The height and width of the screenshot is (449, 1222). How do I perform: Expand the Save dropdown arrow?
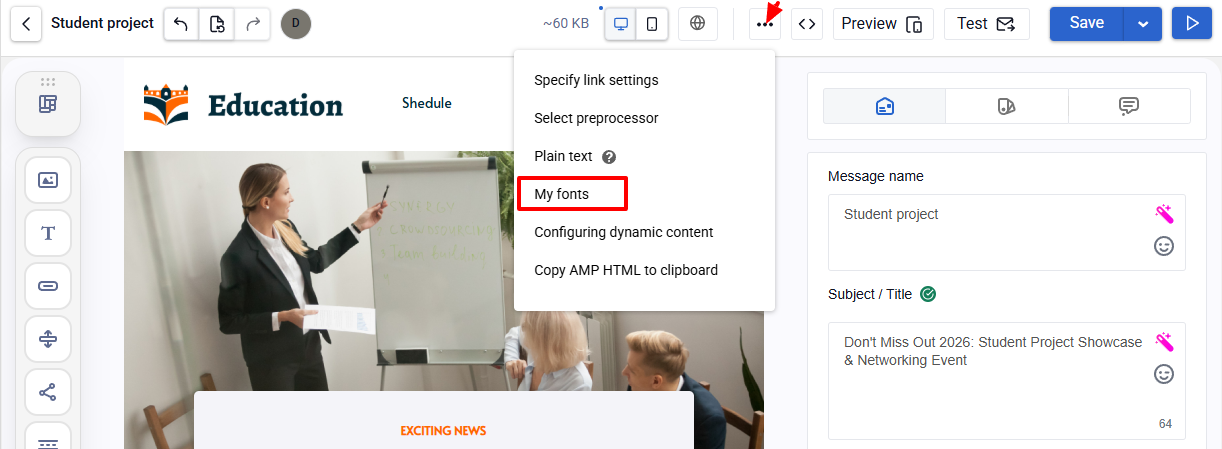(x=1143, y=24)
